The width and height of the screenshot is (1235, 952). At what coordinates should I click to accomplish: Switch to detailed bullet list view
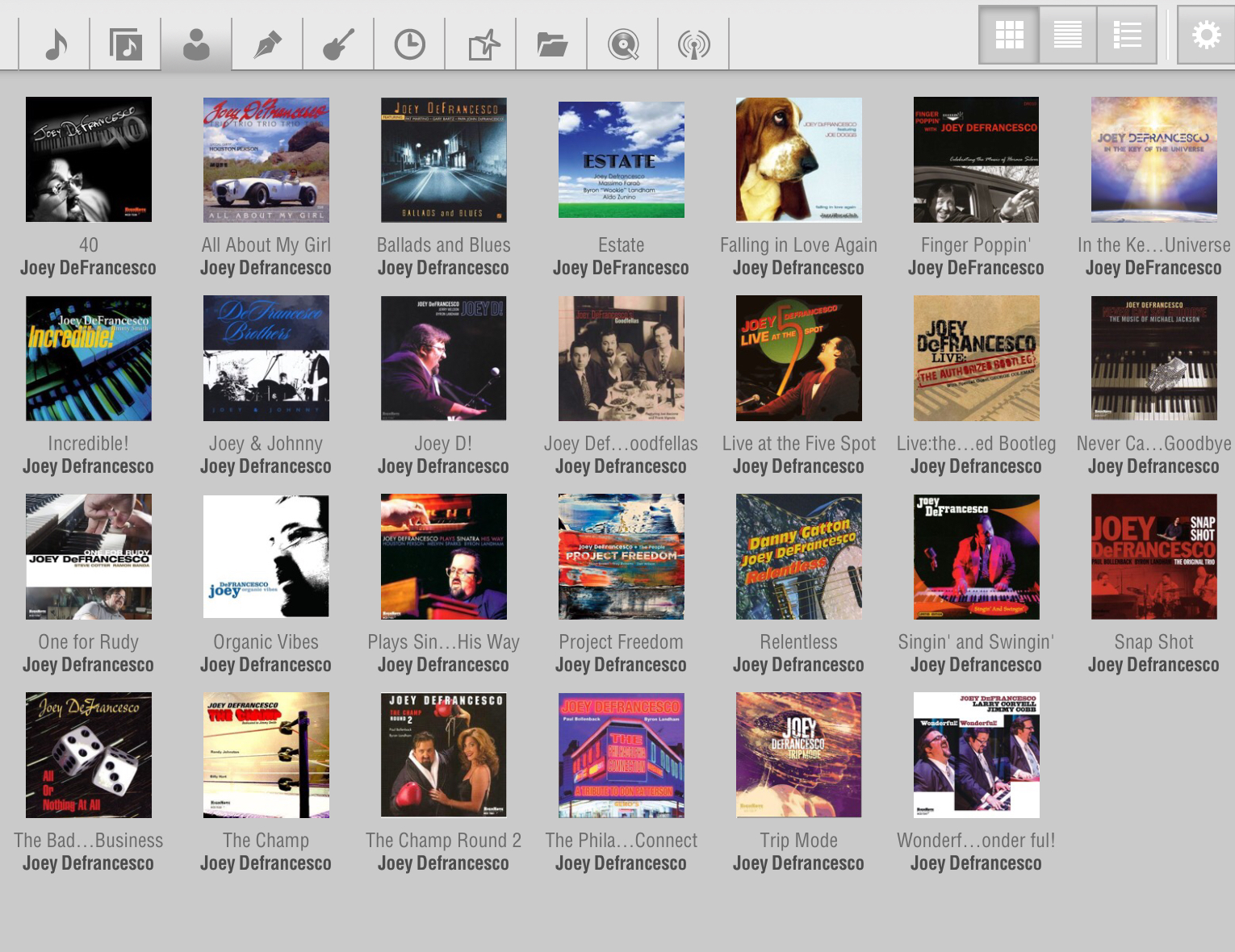tap(1127, 35)
